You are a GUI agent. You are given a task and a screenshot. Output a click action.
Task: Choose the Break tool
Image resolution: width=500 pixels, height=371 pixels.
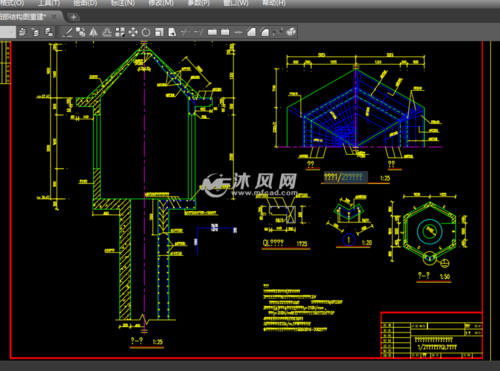click(x=225, y=32)
